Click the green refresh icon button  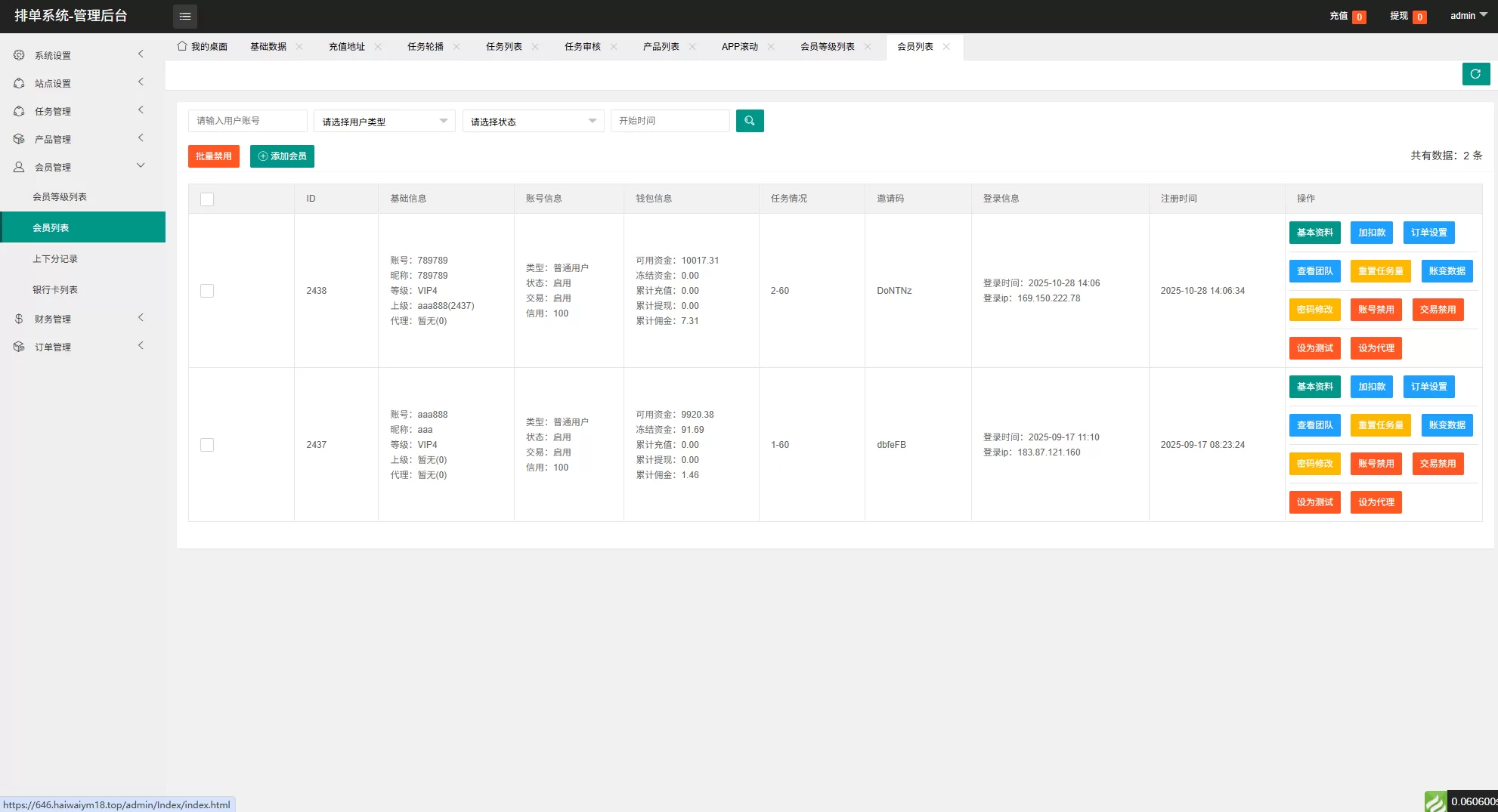tap(1475, 74)
